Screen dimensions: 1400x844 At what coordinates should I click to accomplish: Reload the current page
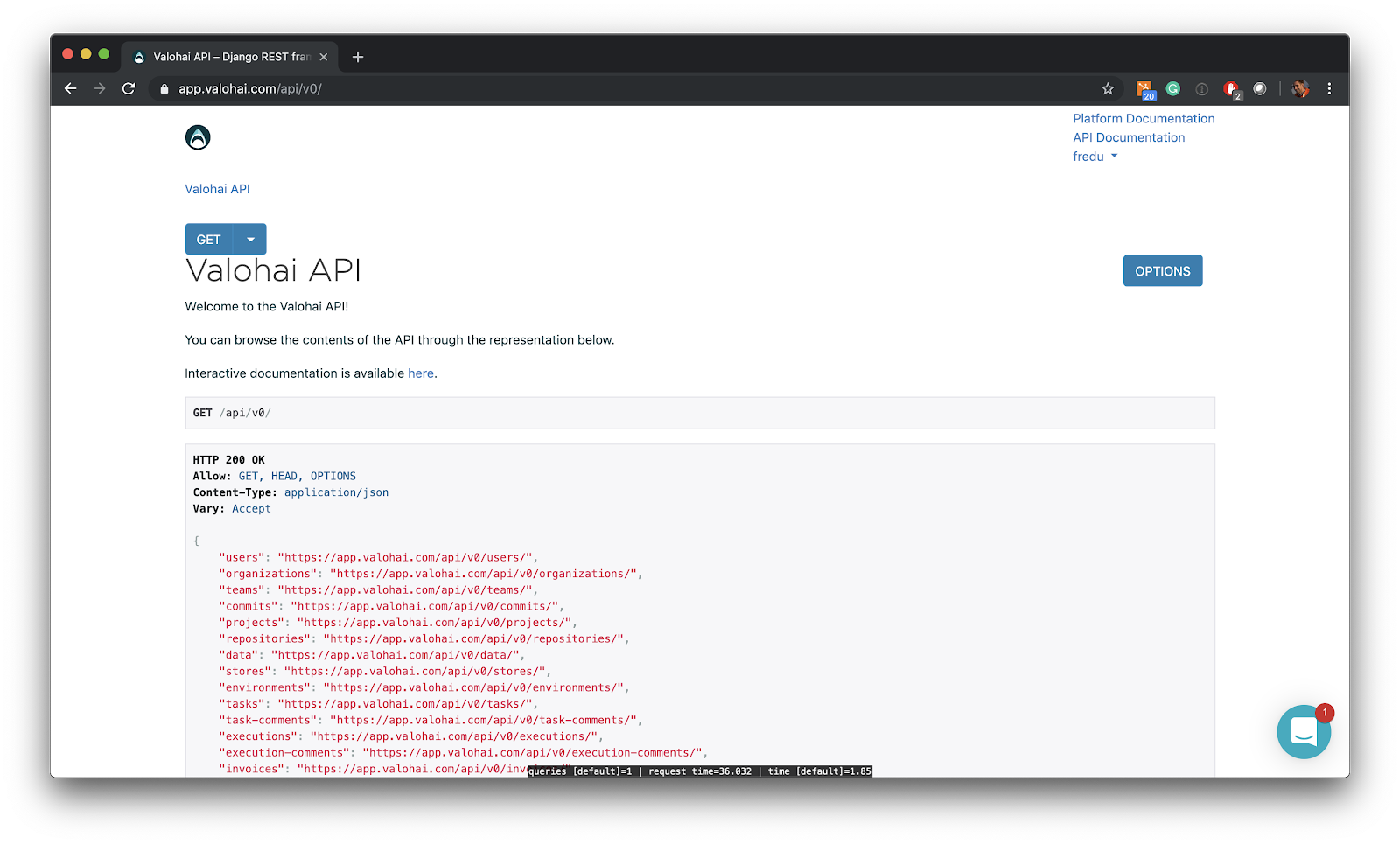coord(129,88)
